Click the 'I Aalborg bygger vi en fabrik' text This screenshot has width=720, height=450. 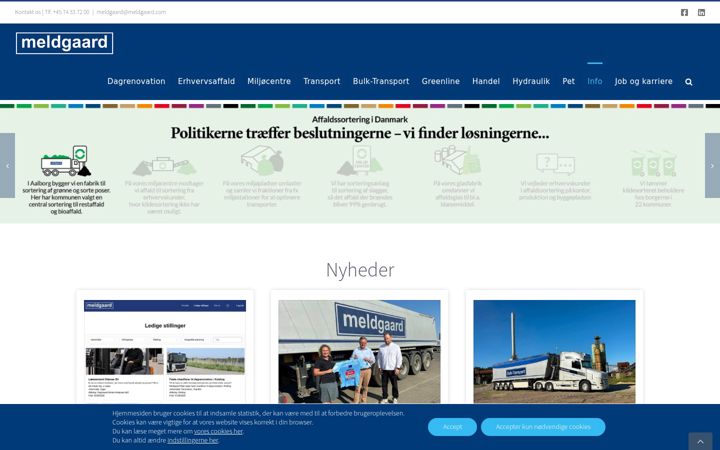66,197
